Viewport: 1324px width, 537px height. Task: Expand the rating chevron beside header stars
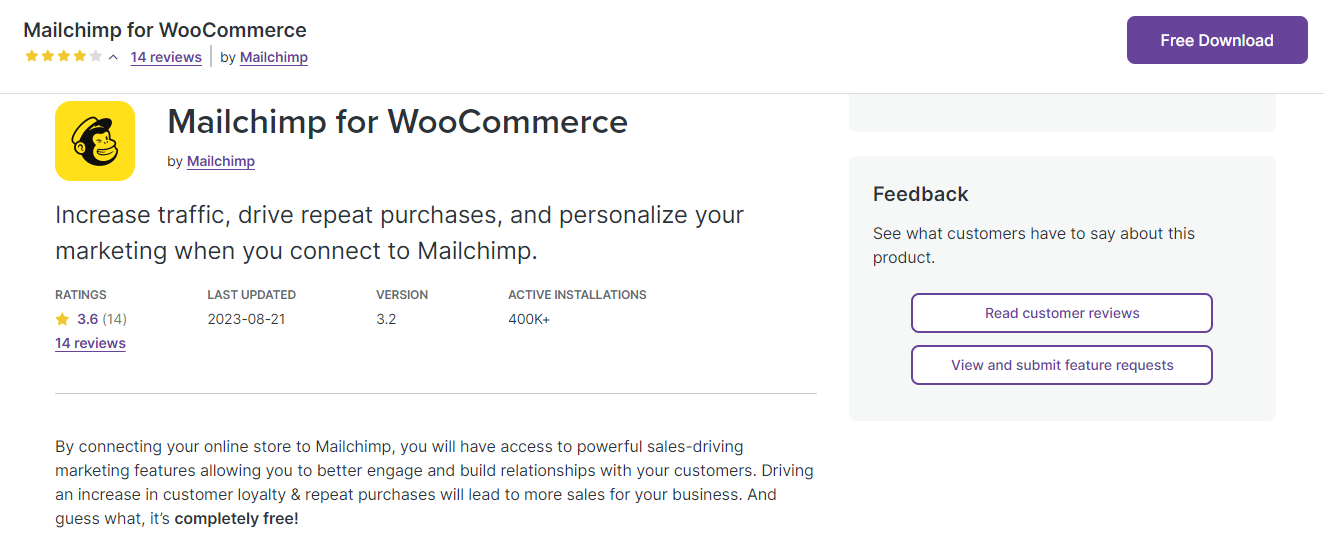[x=114, y=57]
